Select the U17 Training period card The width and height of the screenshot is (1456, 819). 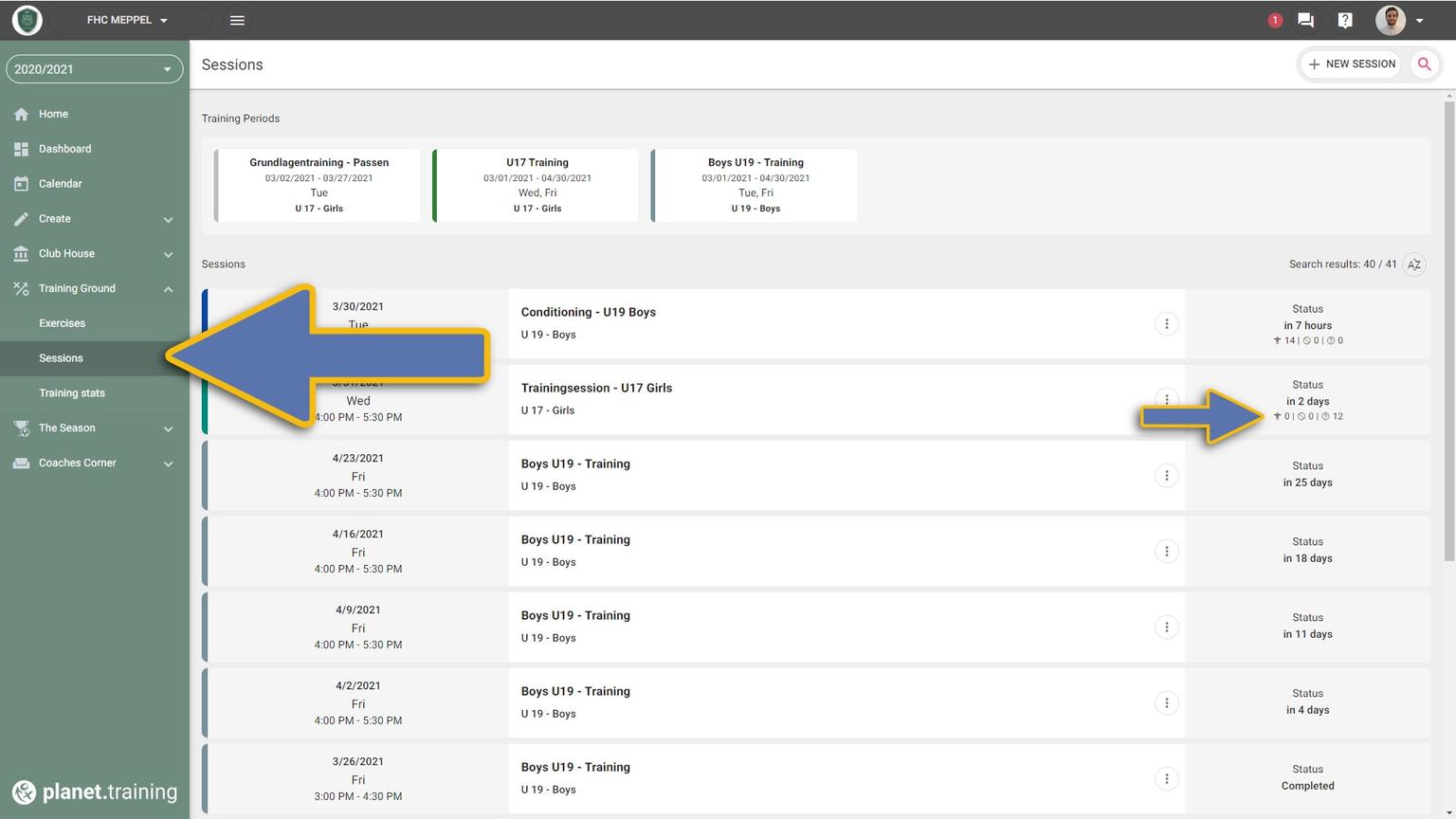pos(537,185)
